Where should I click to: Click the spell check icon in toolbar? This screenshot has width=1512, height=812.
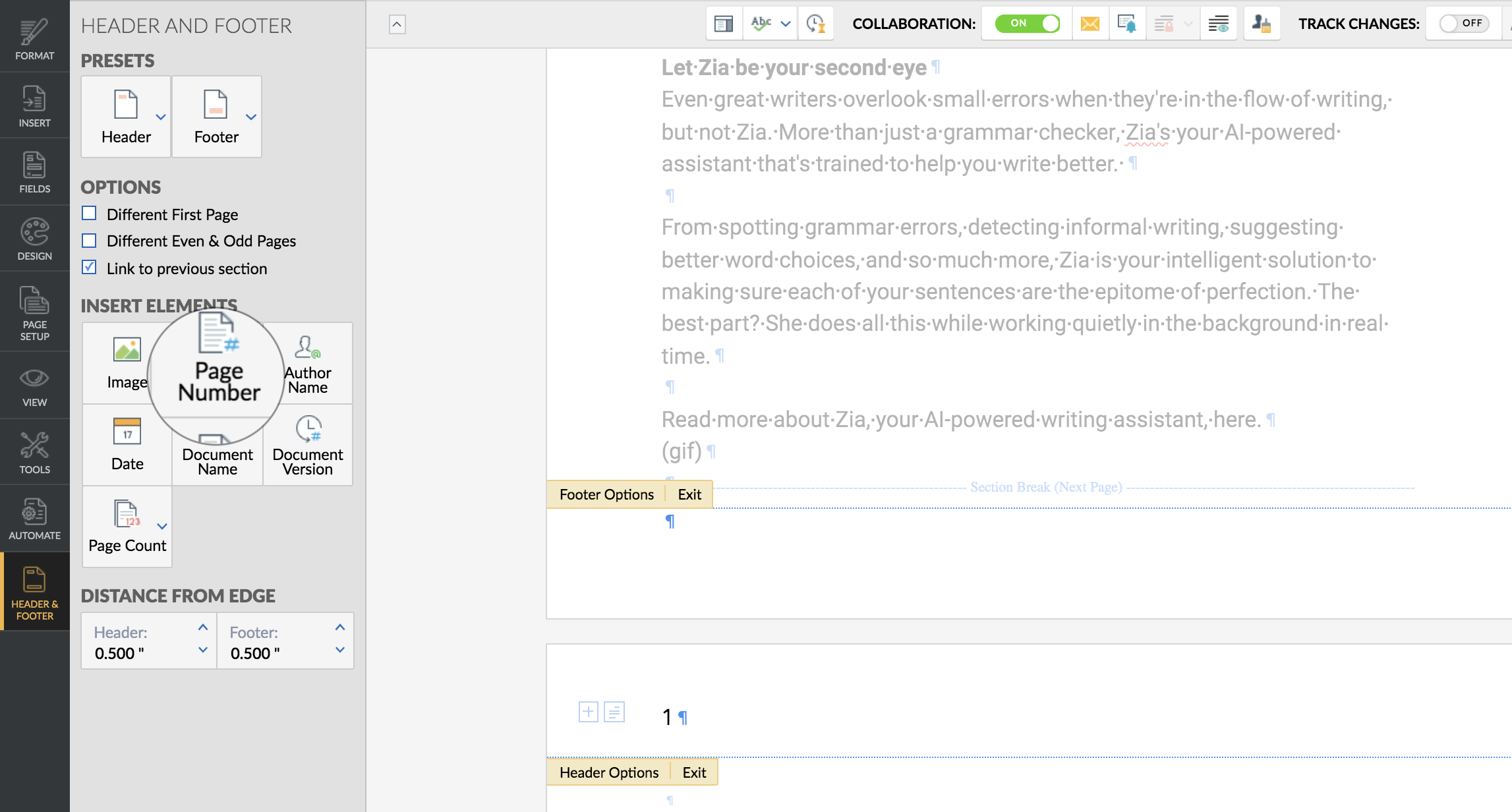click(761, 24)
